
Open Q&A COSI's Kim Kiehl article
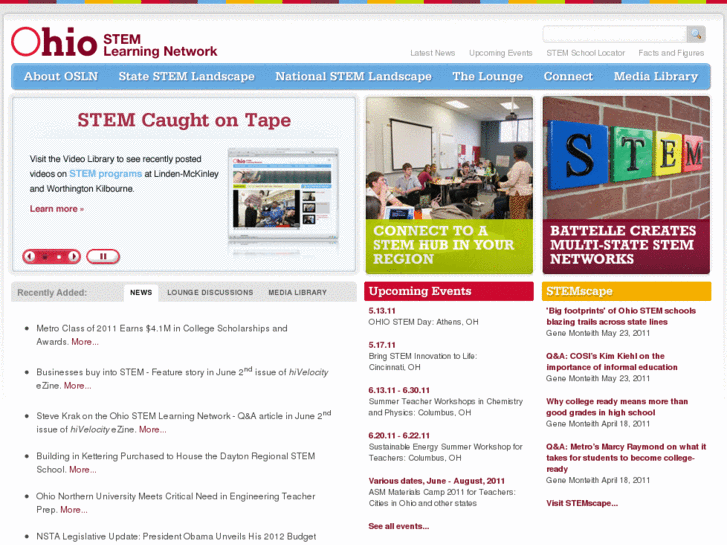[x=612, y=362]
